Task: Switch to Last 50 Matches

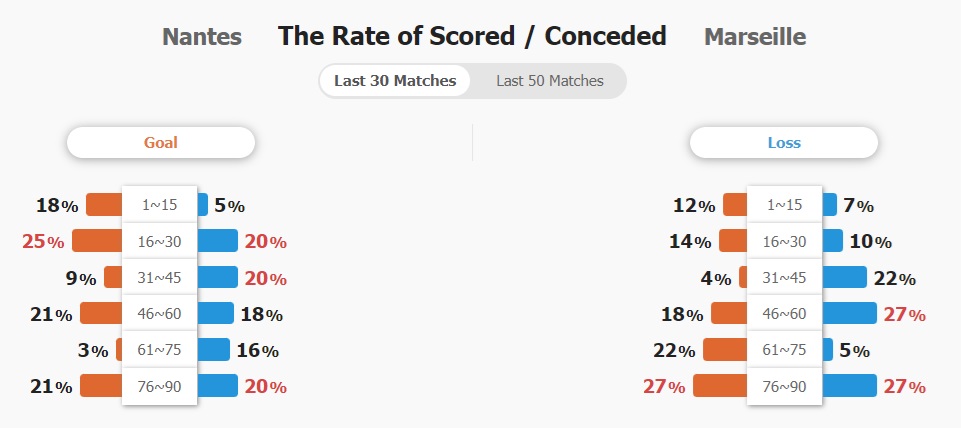Action: 550,81
